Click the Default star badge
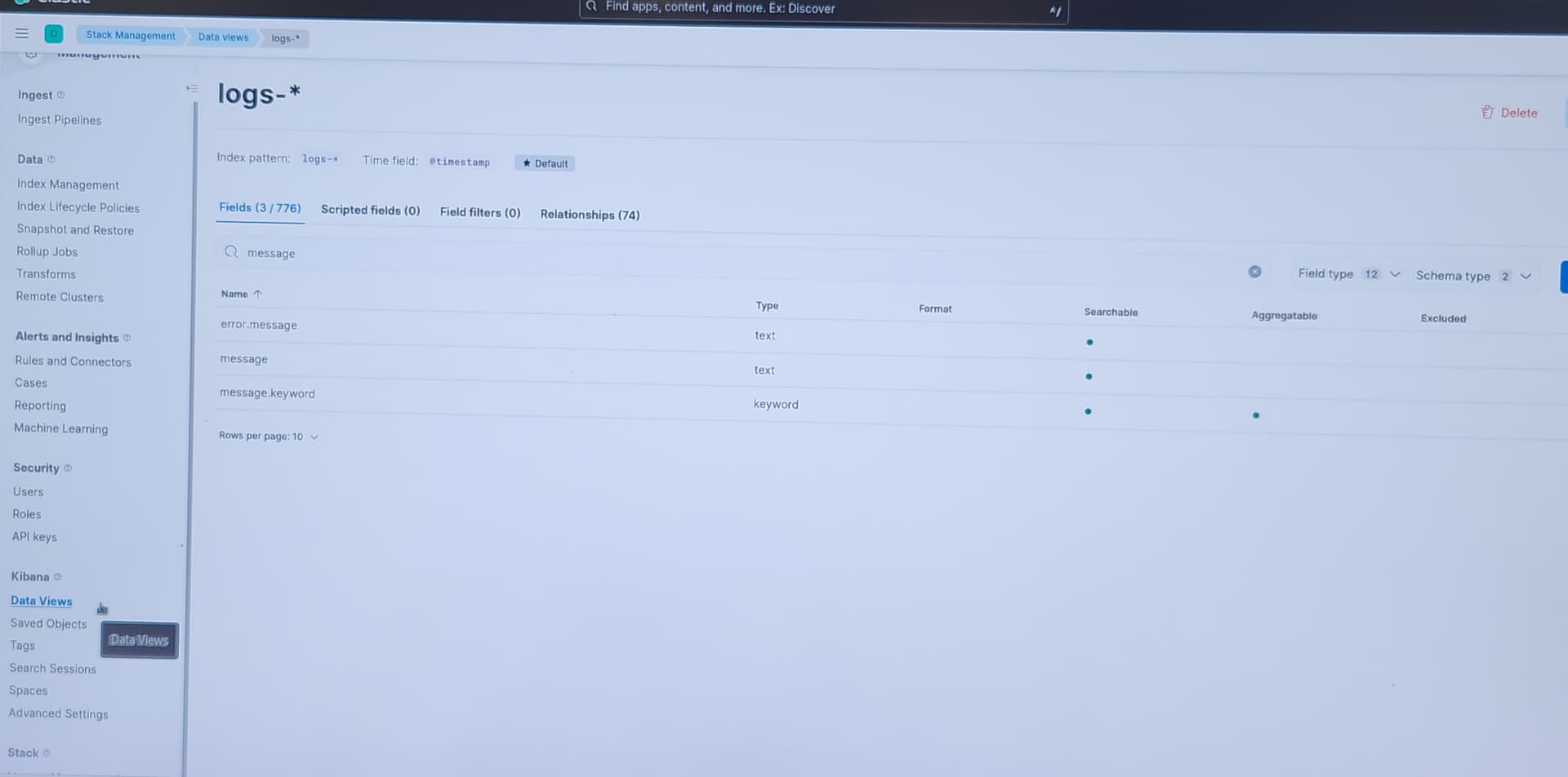The height and width of the screenshot is (777, 1568). (x=545, y=163)
